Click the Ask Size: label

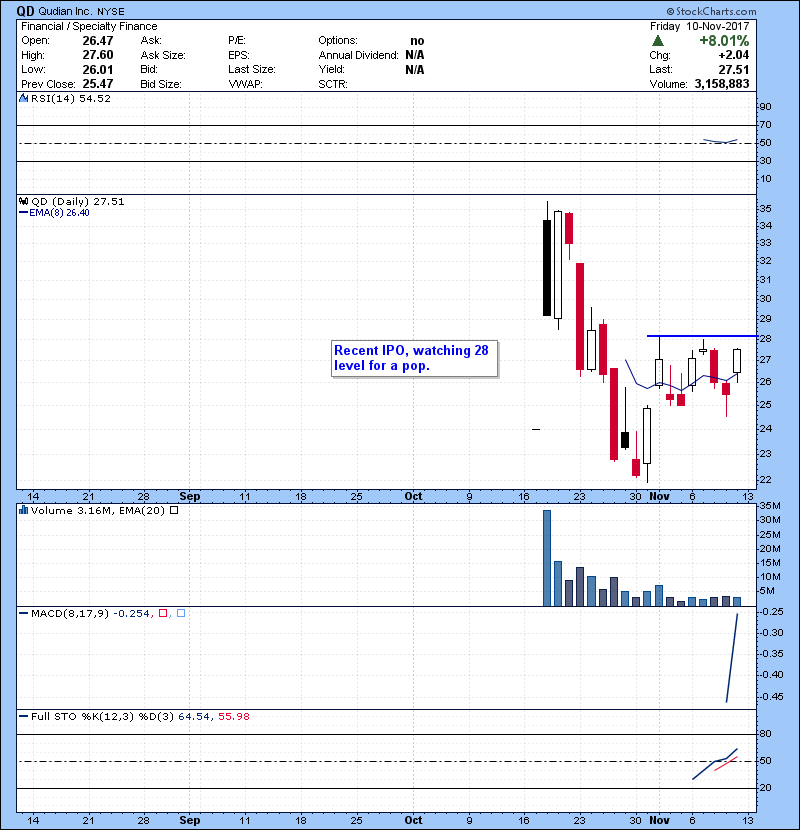pyautogui.click(x=163, y=55)
